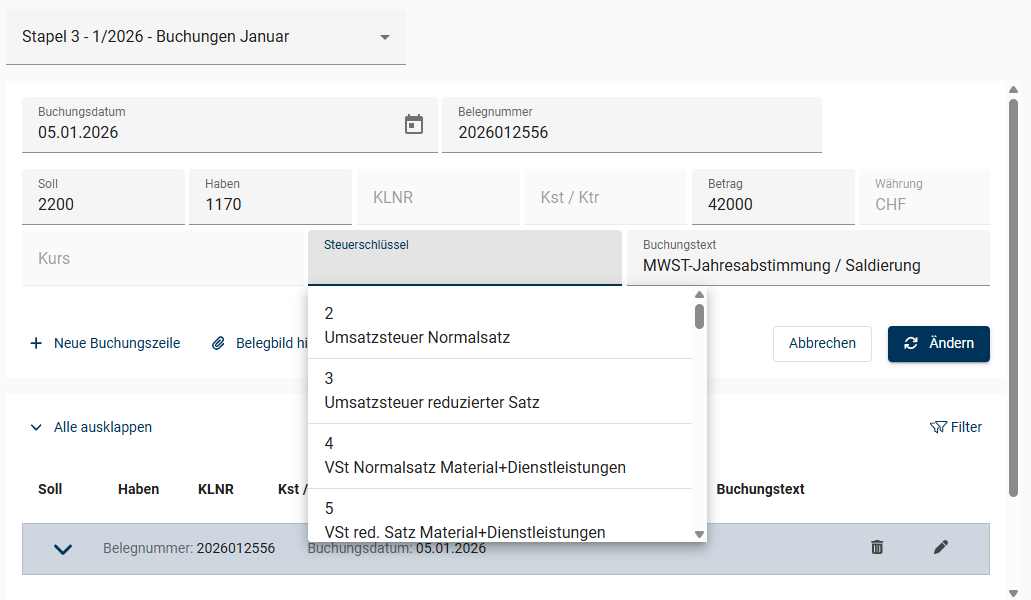Click the Soll account field

pos(103,204)
